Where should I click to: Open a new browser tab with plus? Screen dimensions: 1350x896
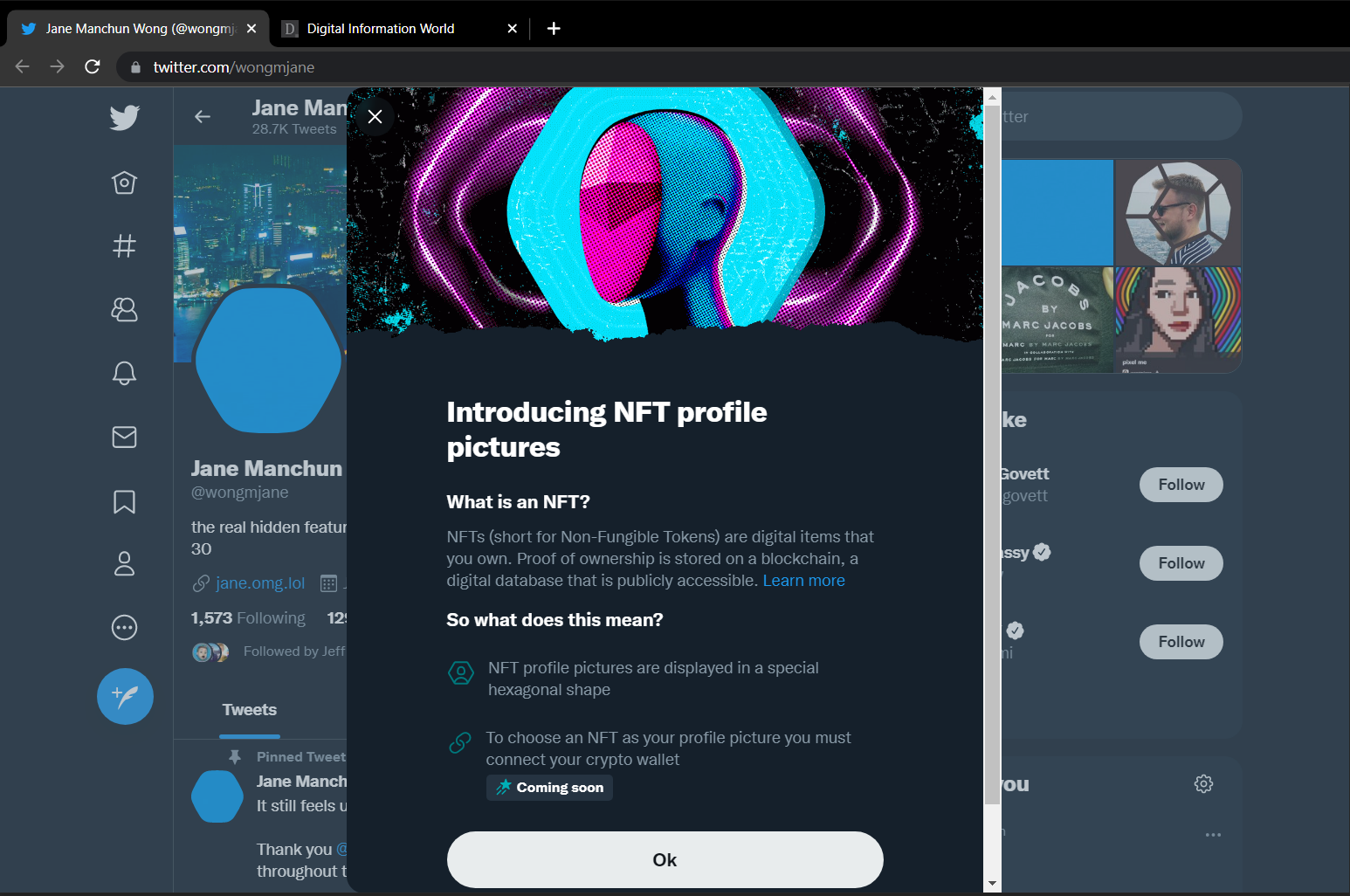(x=554, y=28)
